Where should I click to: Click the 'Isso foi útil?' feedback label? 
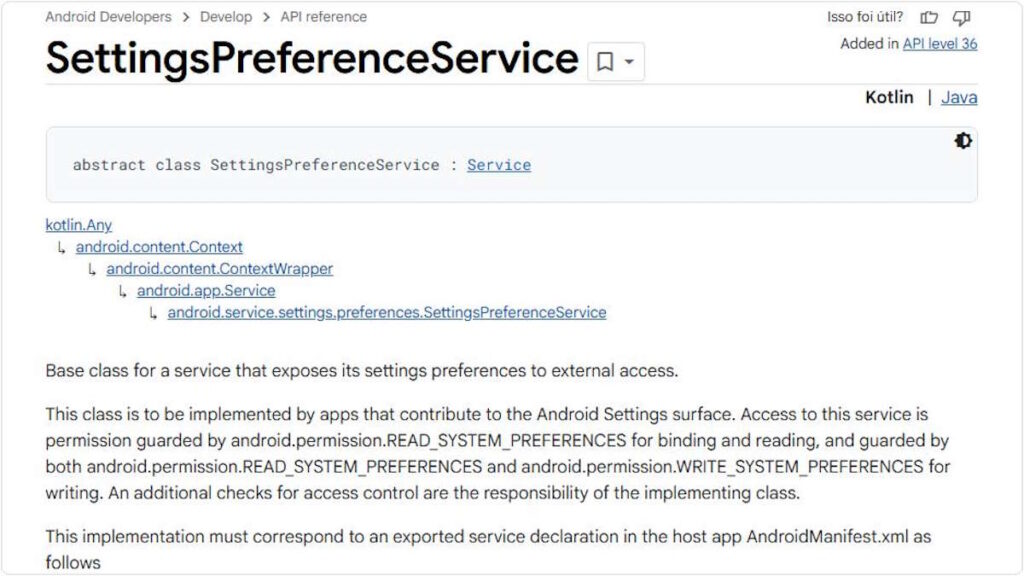pos(865,17)
